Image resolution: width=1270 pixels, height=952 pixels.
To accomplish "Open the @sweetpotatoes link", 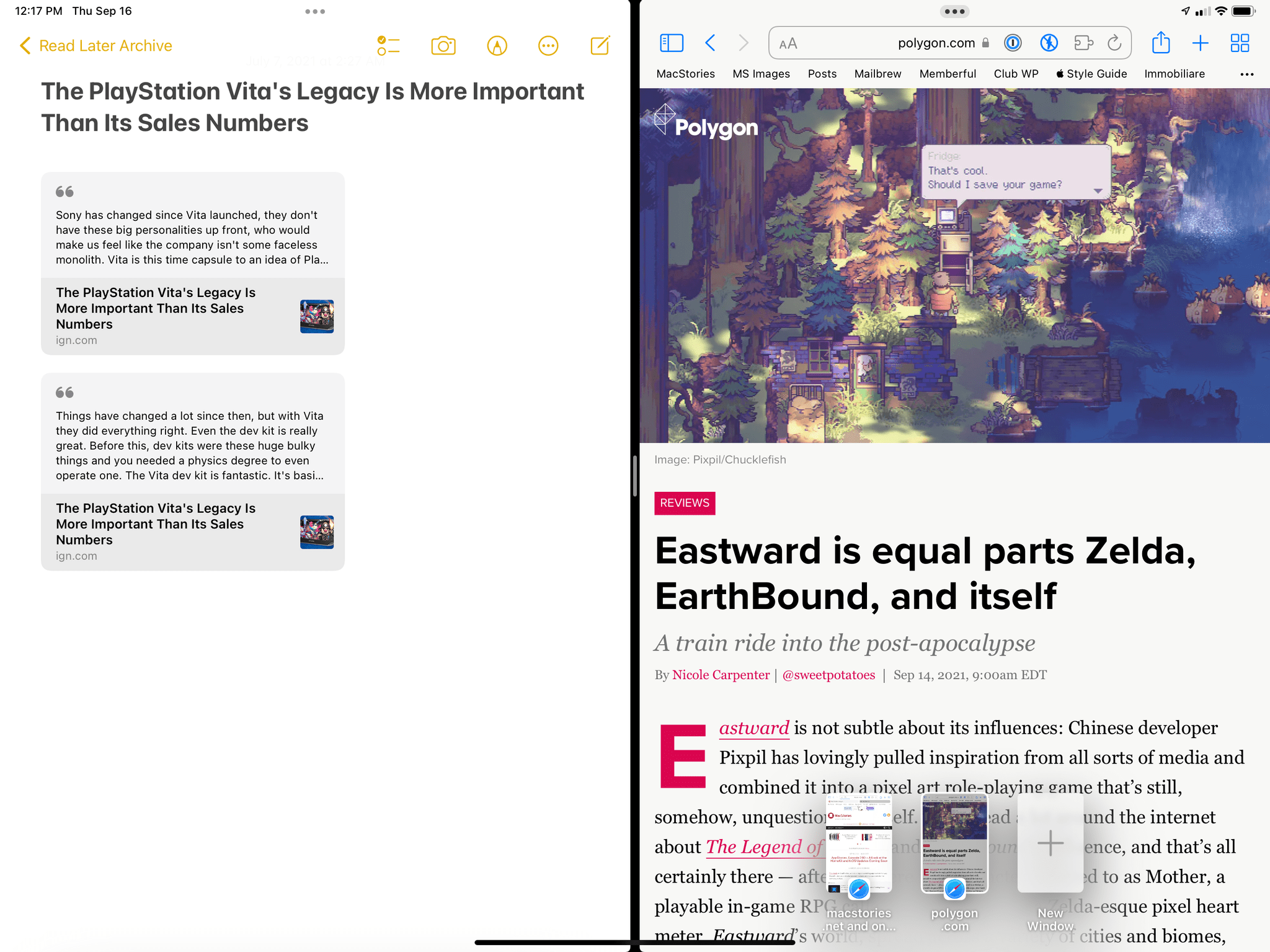I will pyautogui.click(x=828, y=675).
